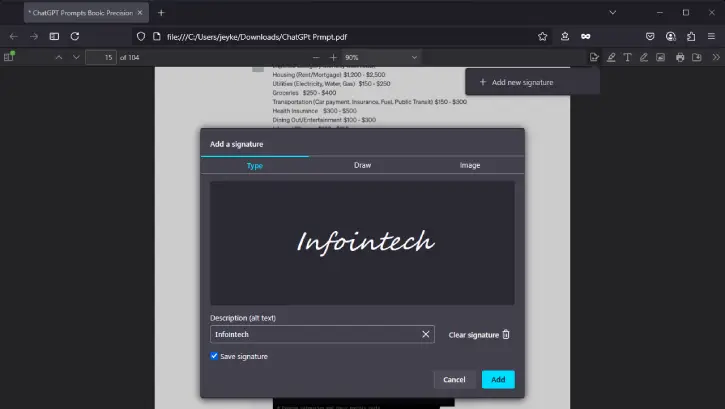The image size is (725, 409).
Task: Go to previous PDF page arrow
Action: point(59,57)
